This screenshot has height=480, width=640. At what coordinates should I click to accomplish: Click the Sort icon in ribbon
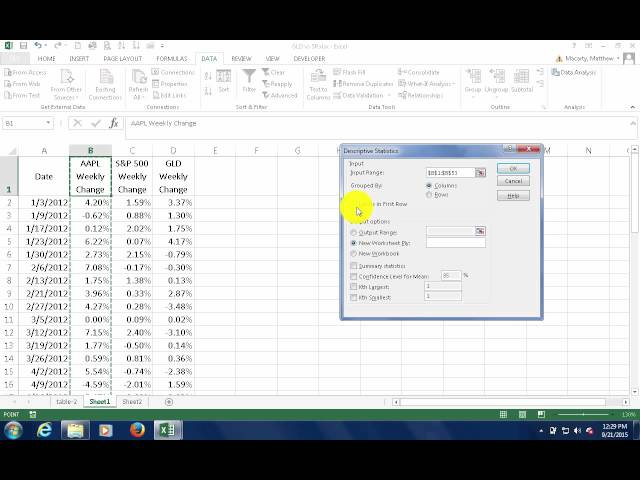(x=224, y=81)
